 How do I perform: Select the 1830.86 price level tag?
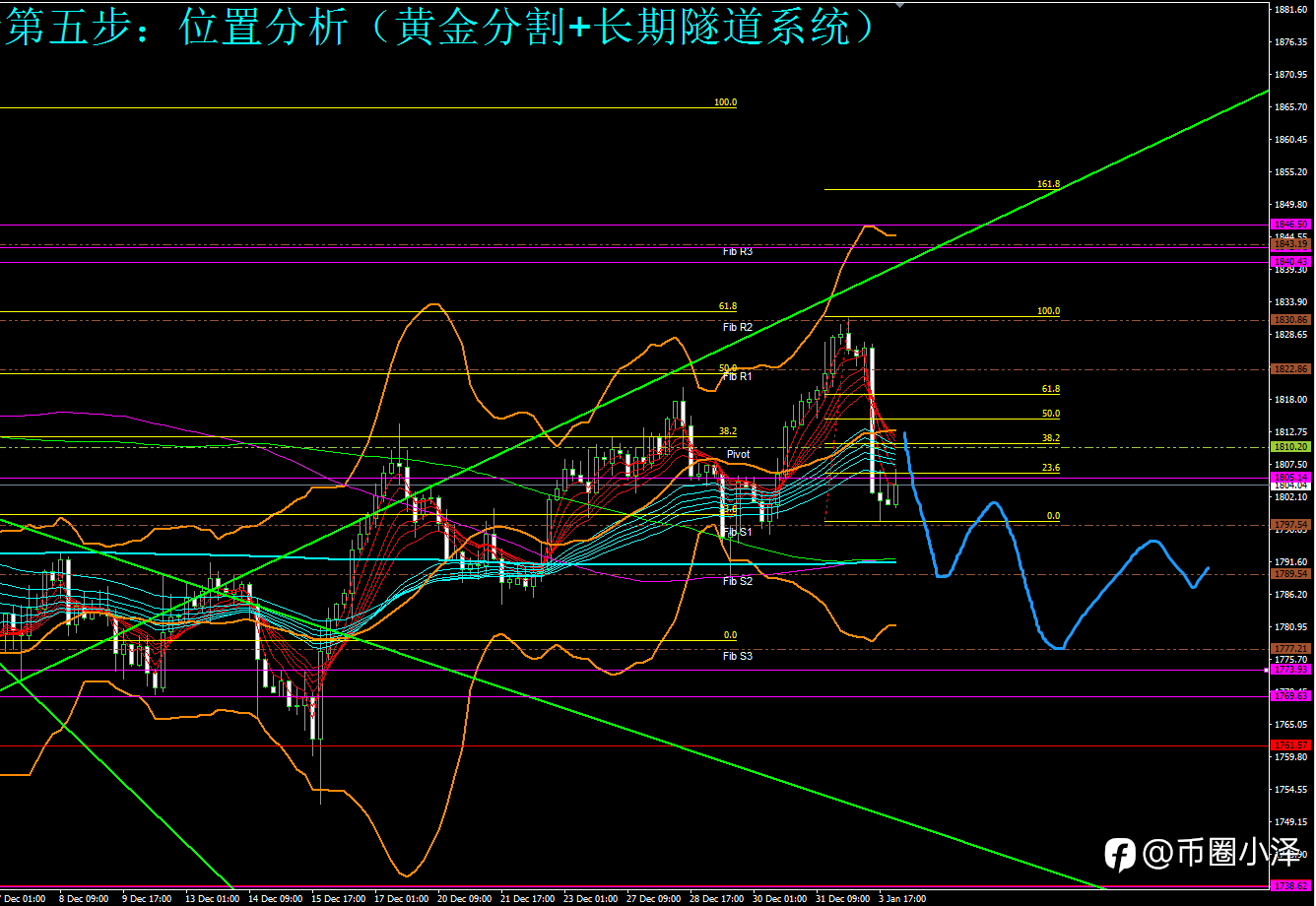[x=1290, y=320]
